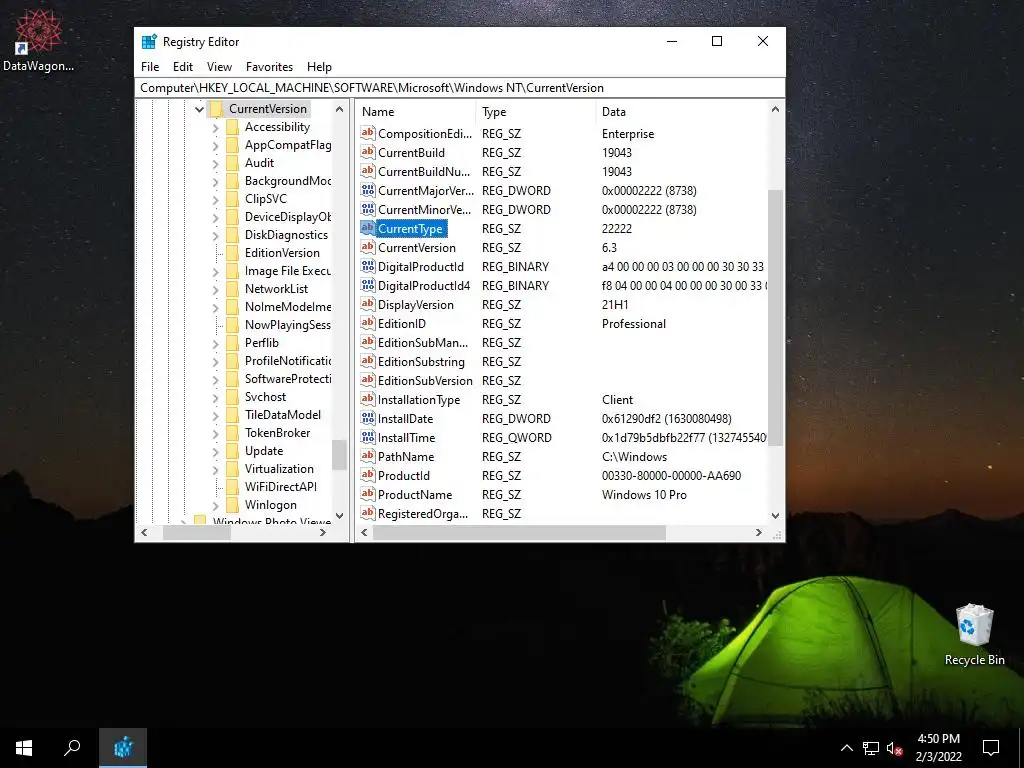Select the CurrentType value name
1024x768 pixels.
pos(410,229)
